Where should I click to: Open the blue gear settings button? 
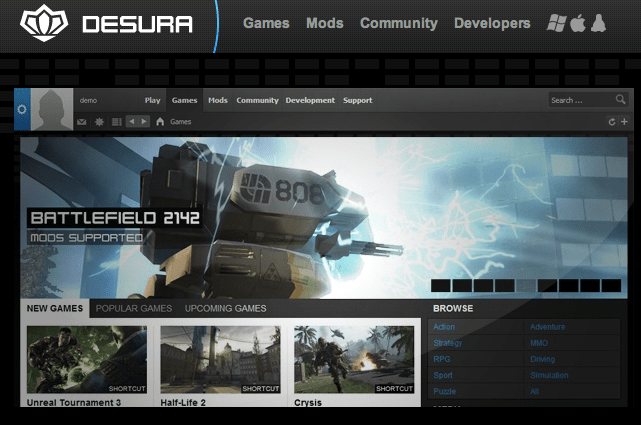22,109
